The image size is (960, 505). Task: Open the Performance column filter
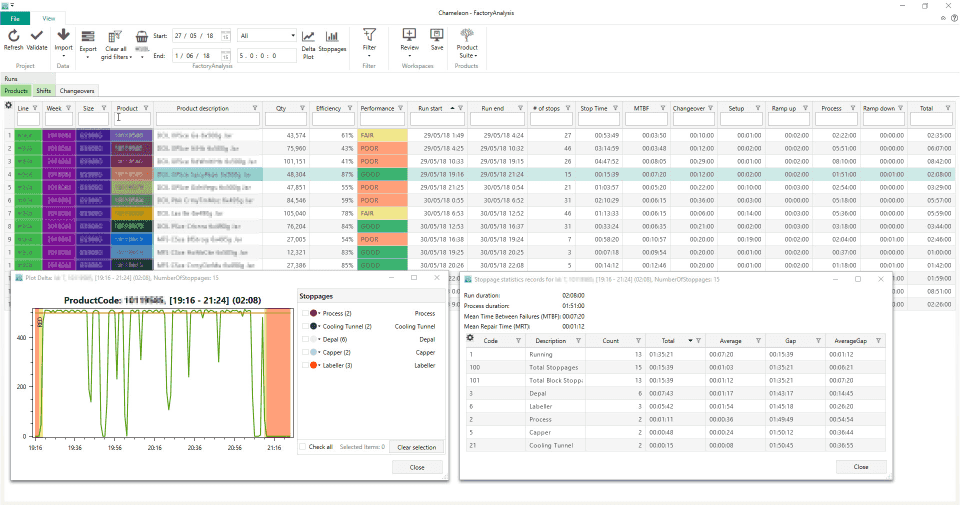401,108
